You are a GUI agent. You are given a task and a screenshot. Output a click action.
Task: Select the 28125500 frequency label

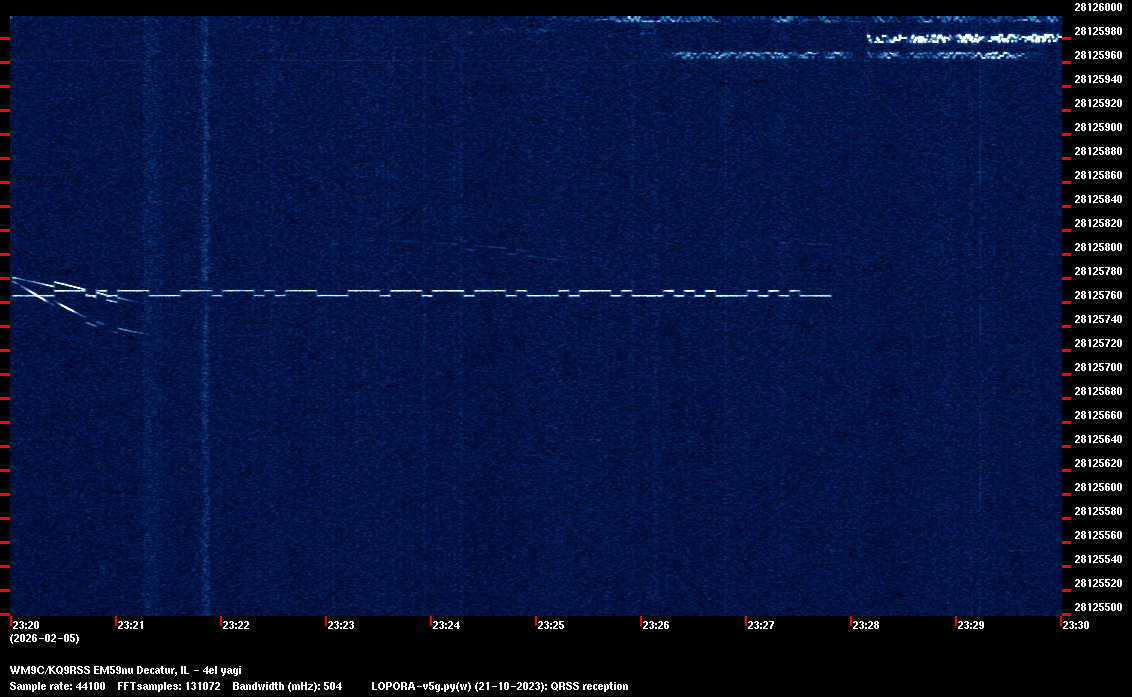(x=1097, y=607)
